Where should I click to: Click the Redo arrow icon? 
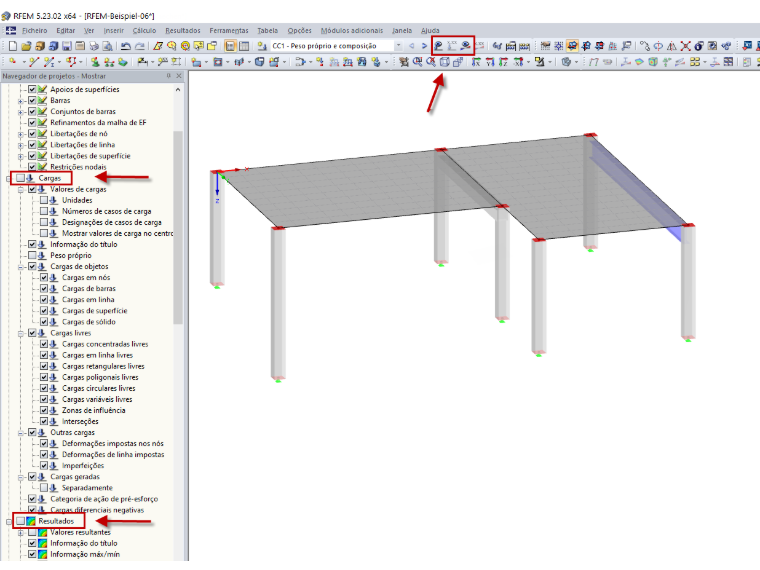tap(140, 46)
